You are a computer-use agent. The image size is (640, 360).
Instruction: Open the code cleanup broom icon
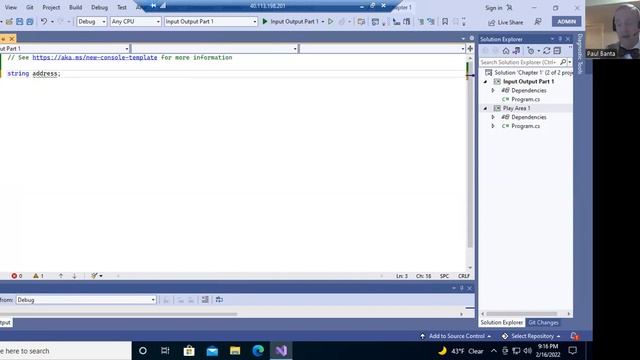coord(94,276)
